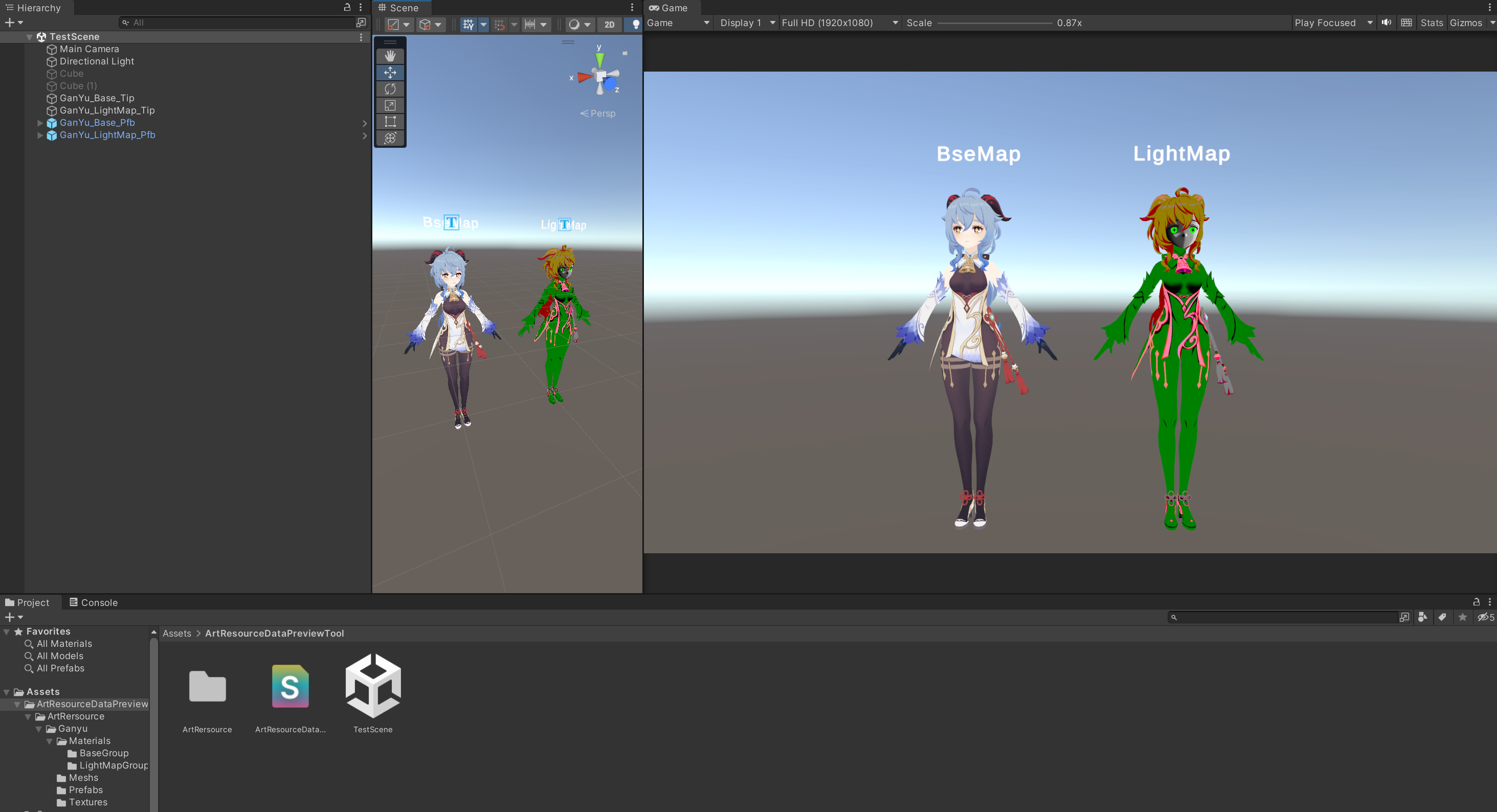Adjust the Game view Scale slider

994,23
